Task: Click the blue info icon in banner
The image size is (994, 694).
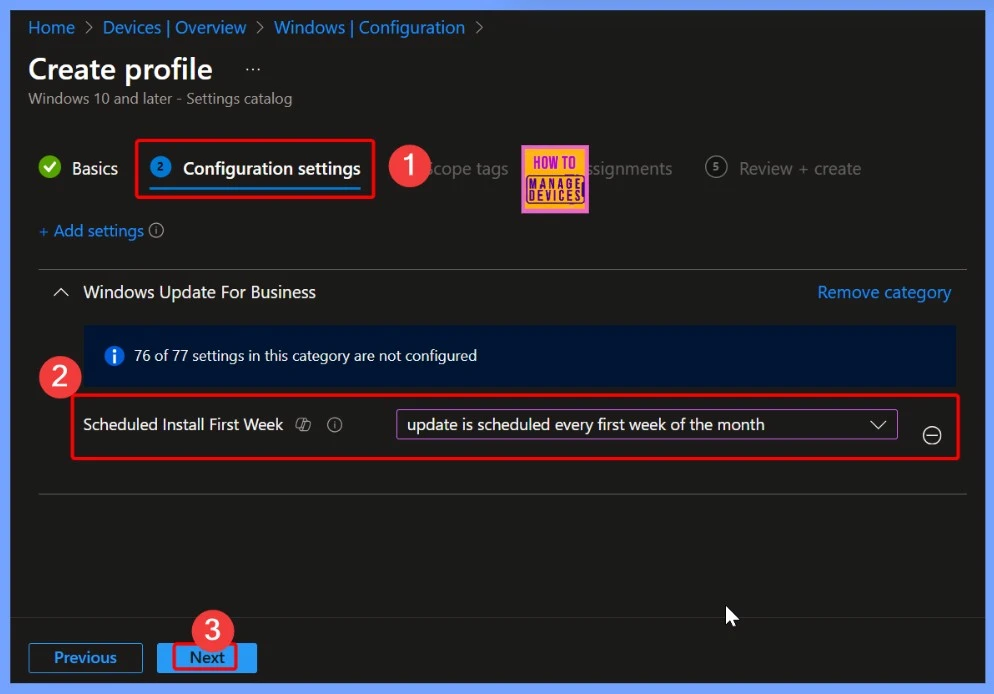Action: tap(114, 356)
